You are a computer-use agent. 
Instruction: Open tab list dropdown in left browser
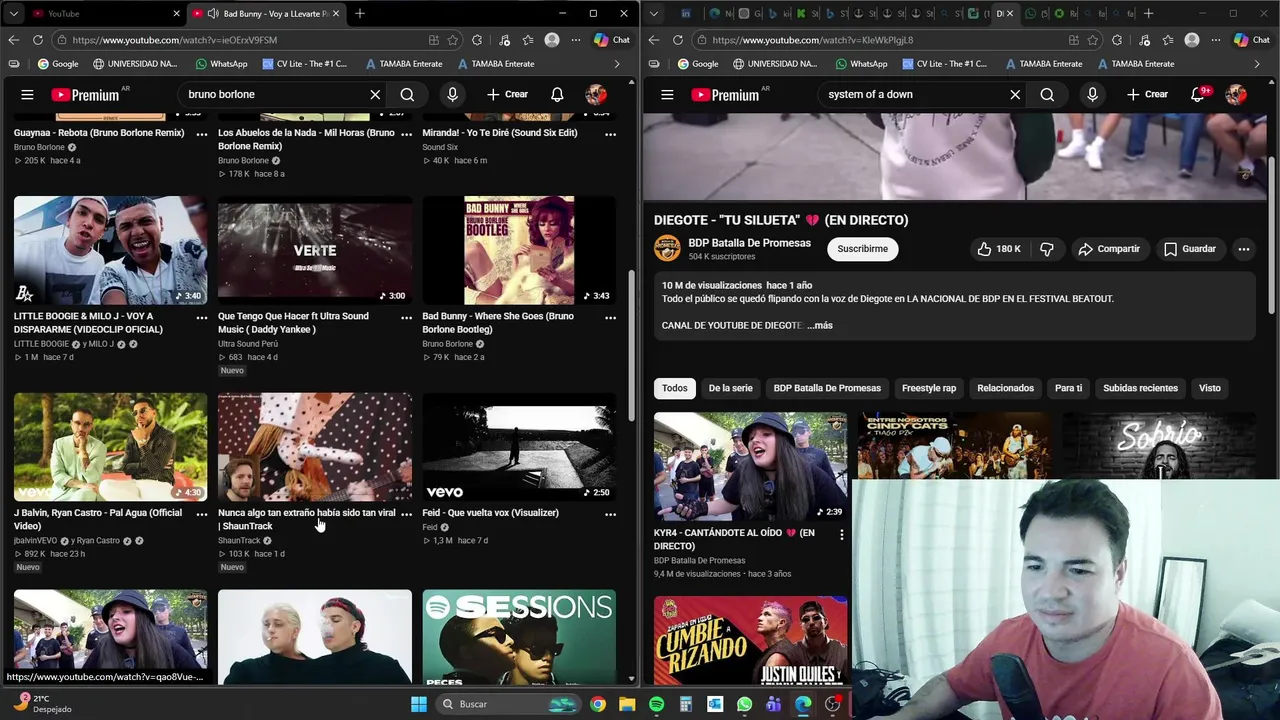13,13
